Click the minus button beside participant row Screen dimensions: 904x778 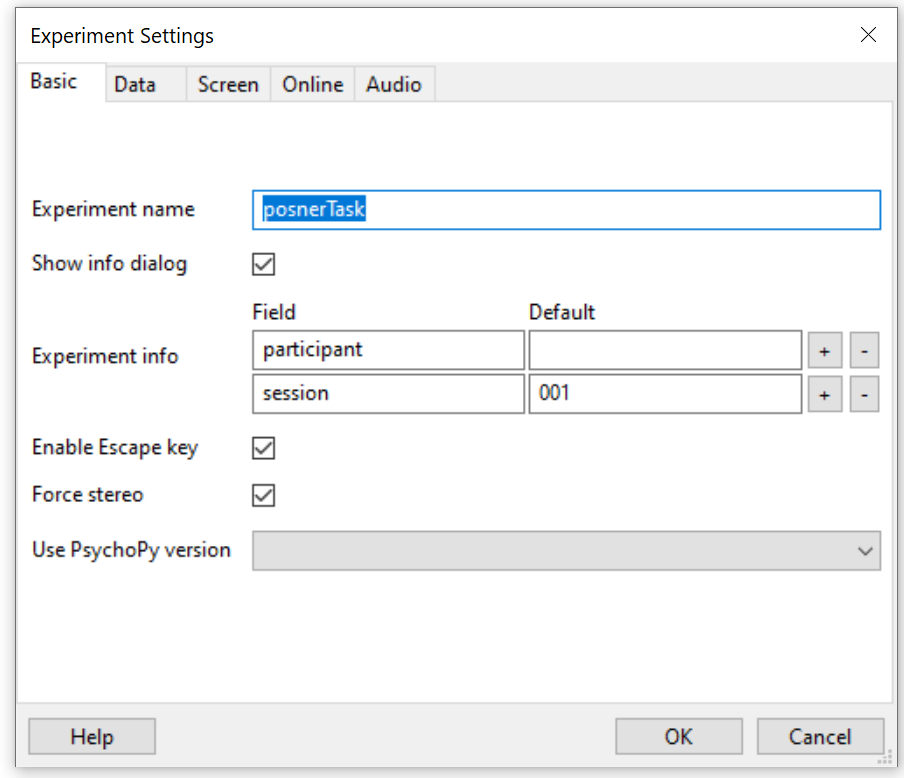pyautogui.click(x=864, y=351)
